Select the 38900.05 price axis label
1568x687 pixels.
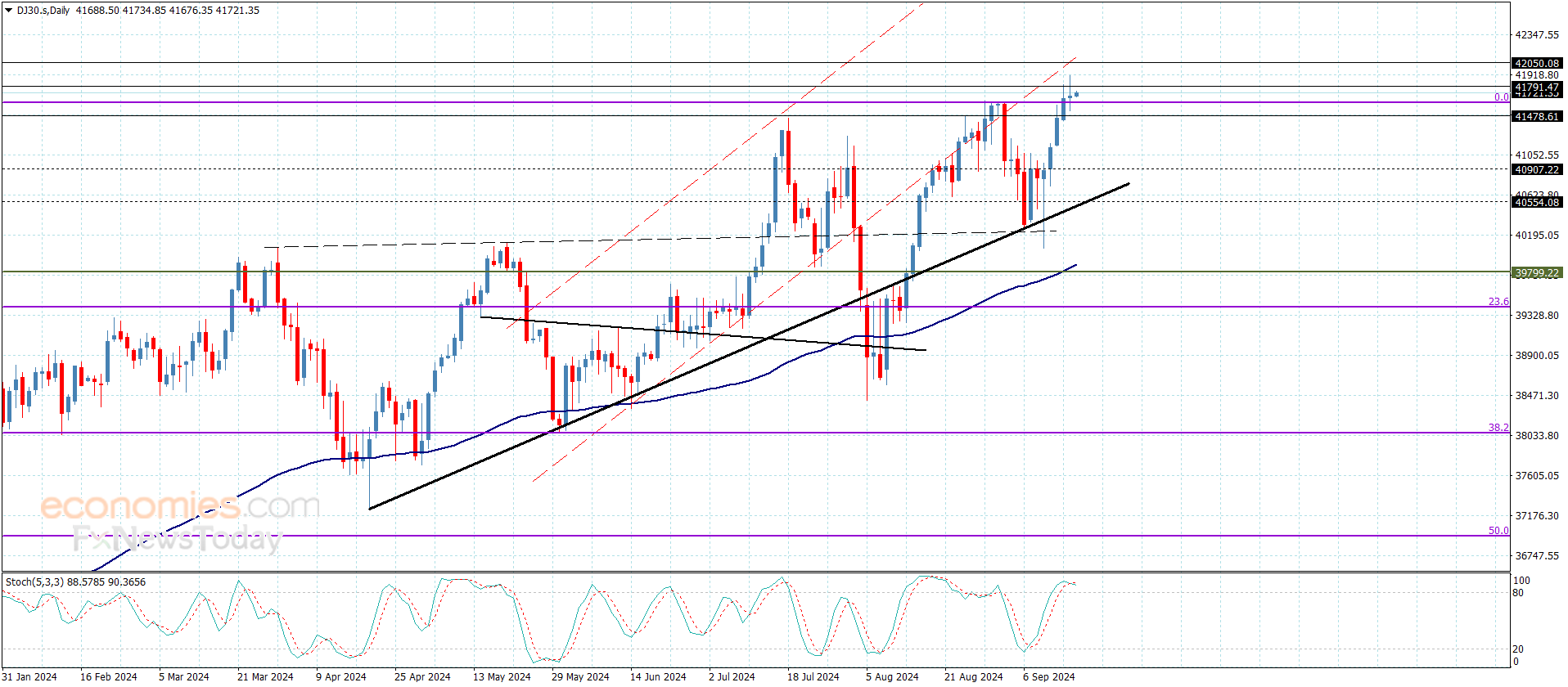1537,356
